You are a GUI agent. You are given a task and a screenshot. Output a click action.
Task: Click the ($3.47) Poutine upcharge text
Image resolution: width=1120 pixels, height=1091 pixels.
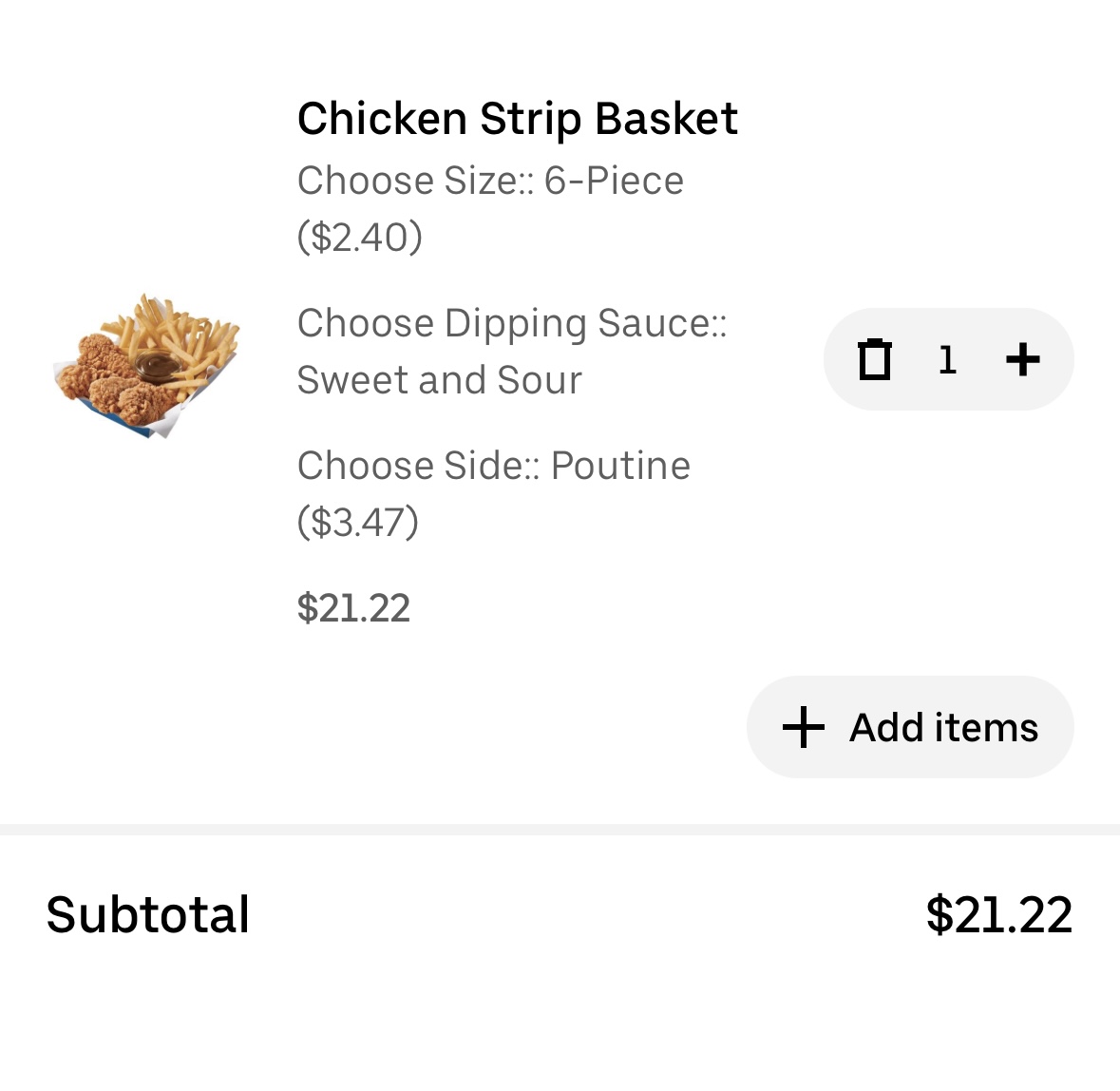pos(357,522)
